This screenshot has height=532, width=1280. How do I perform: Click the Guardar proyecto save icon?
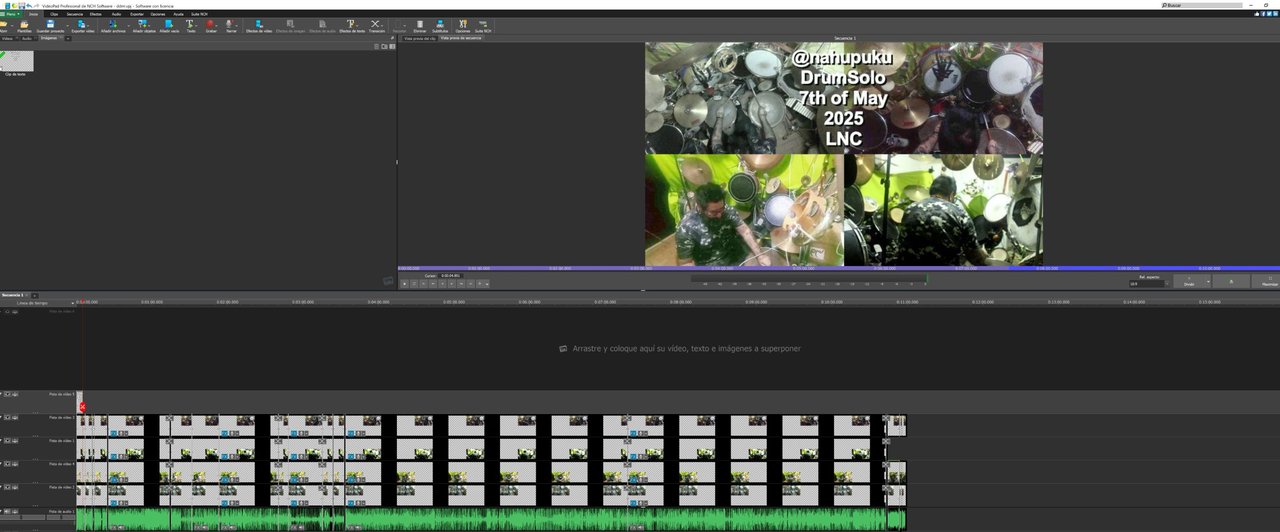tap(51, 23)
